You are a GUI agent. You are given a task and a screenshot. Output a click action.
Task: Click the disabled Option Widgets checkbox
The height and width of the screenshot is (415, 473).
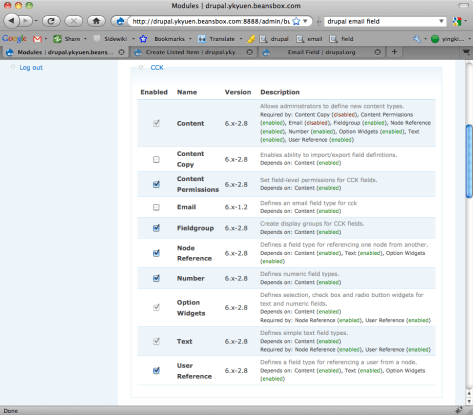click(156, 307)
